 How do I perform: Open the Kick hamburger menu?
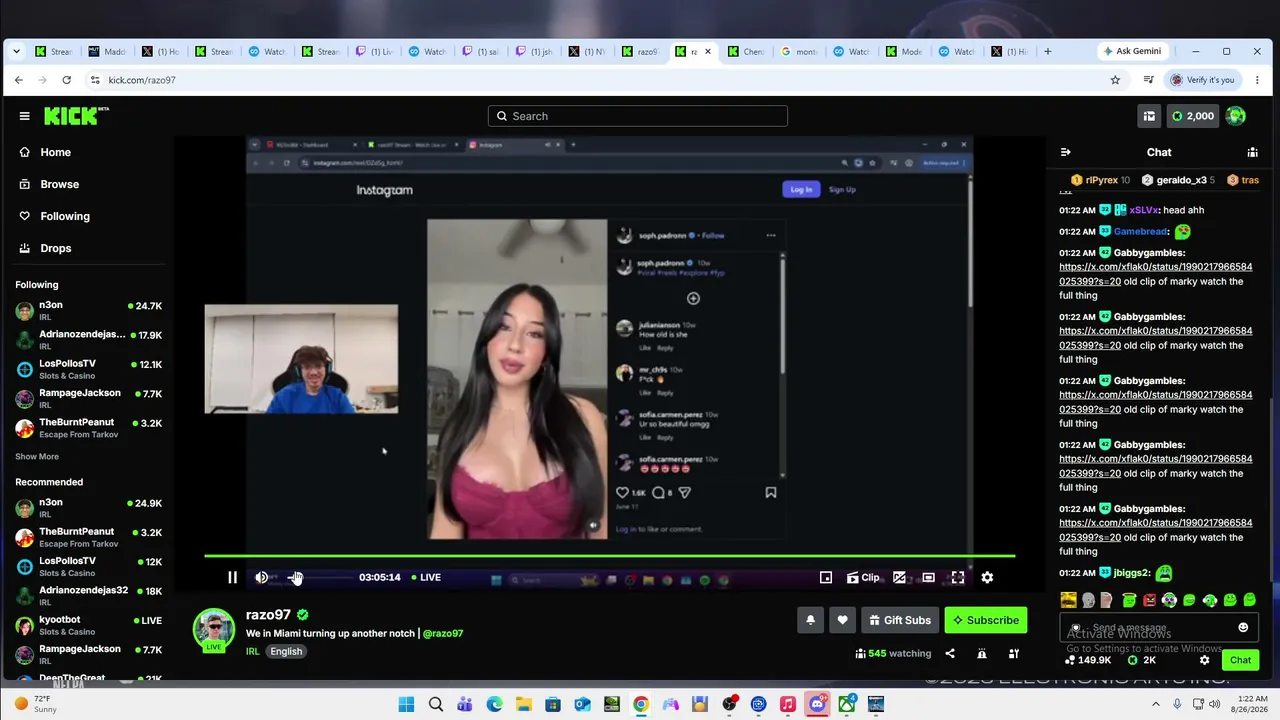(24, 116)
